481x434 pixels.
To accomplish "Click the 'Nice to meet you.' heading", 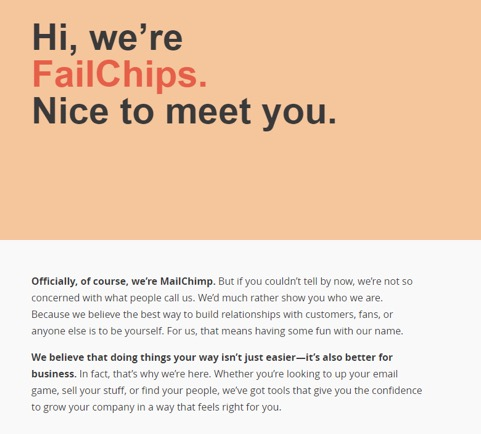I will (x=184, y=112).
